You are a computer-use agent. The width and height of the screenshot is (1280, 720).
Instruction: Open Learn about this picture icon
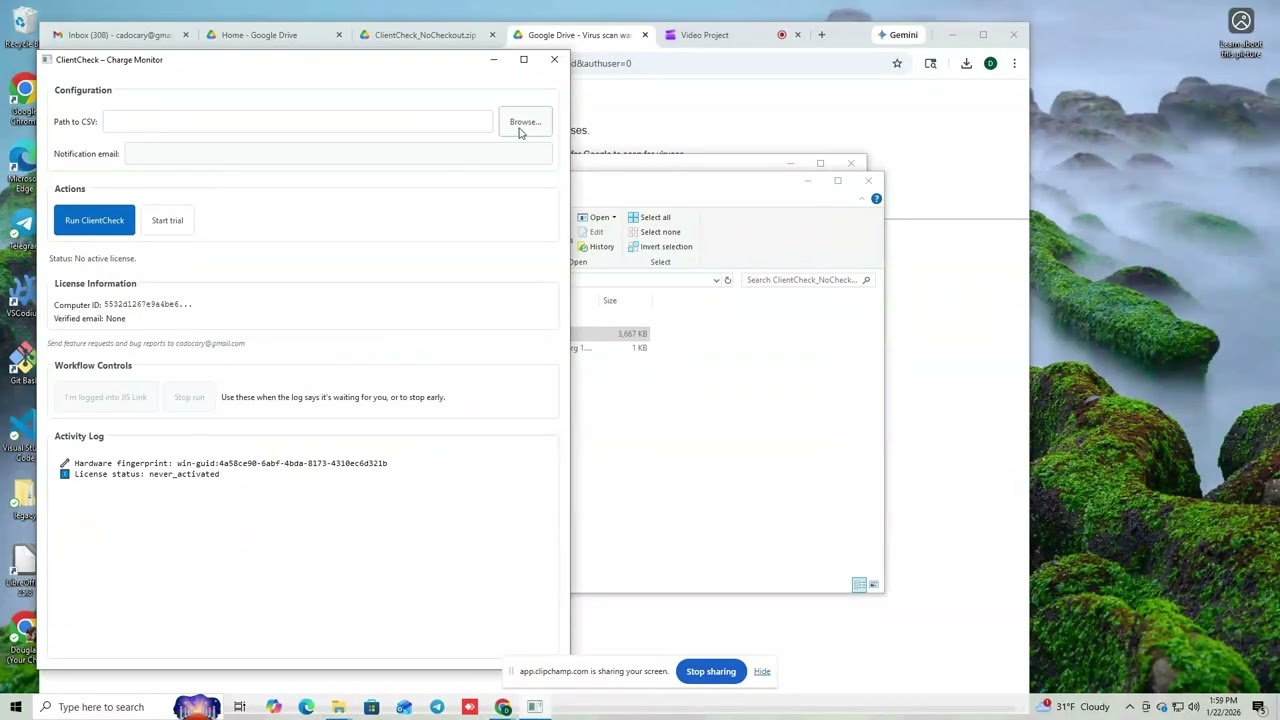1241,33
